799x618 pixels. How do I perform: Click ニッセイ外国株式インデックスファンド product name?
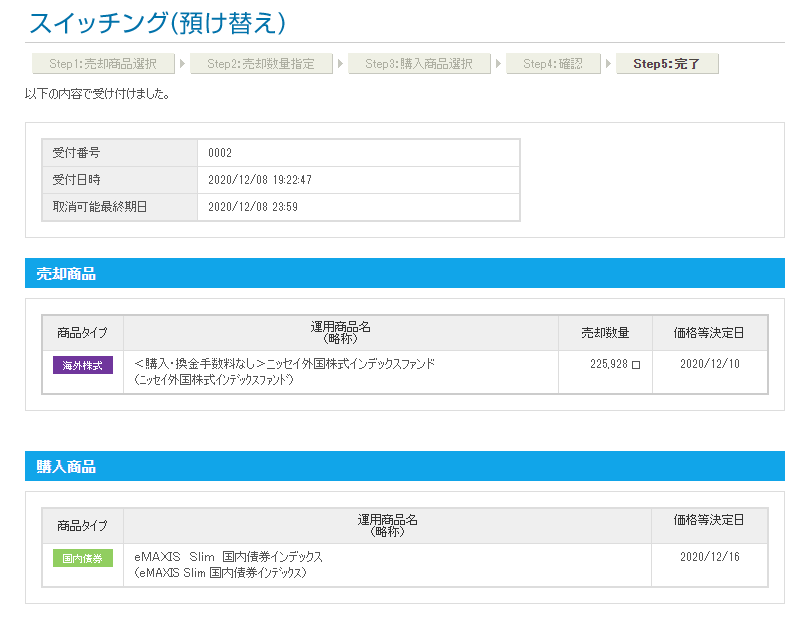285,364
